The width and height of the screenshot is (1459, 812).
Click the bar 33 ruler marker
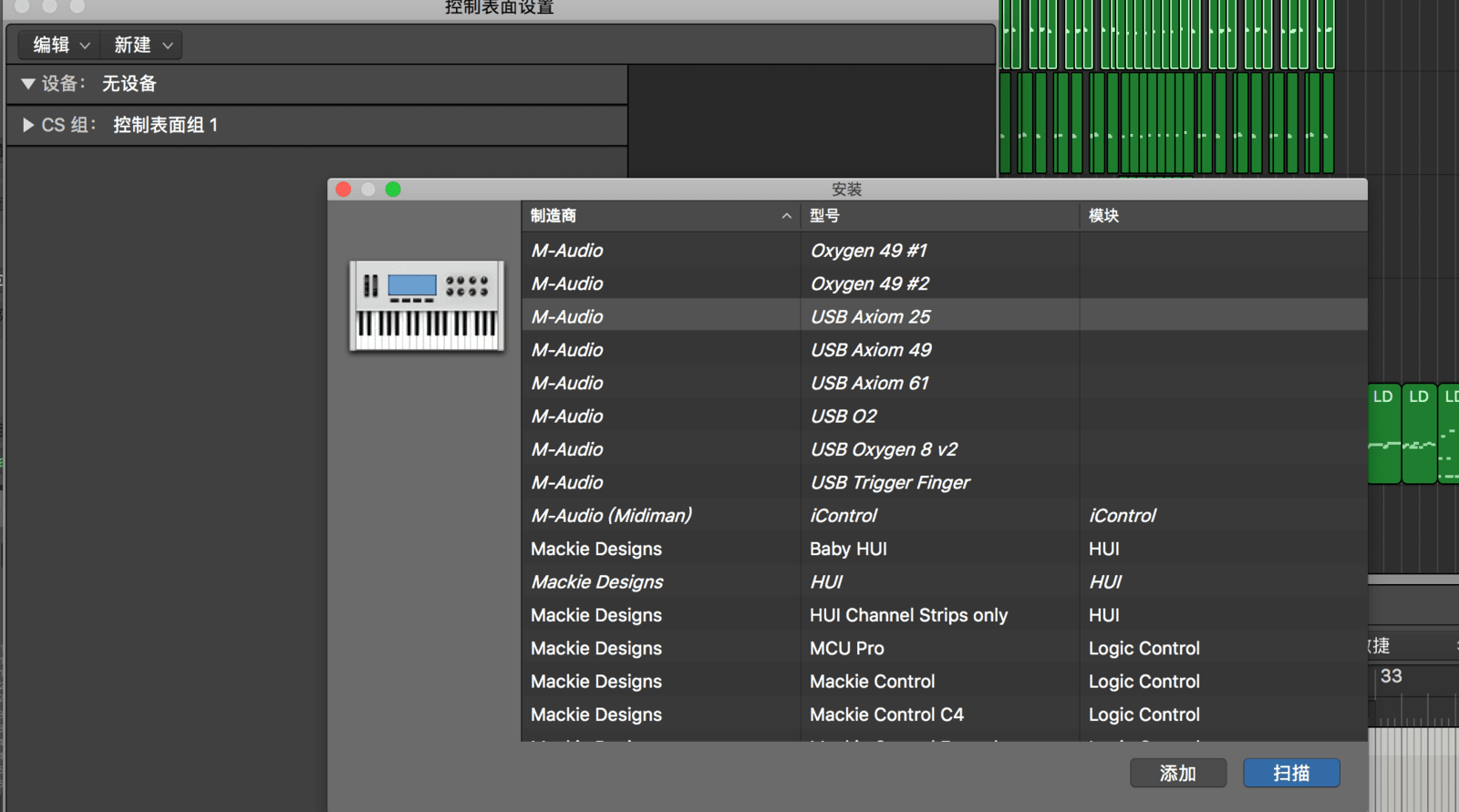[1391, 676]
